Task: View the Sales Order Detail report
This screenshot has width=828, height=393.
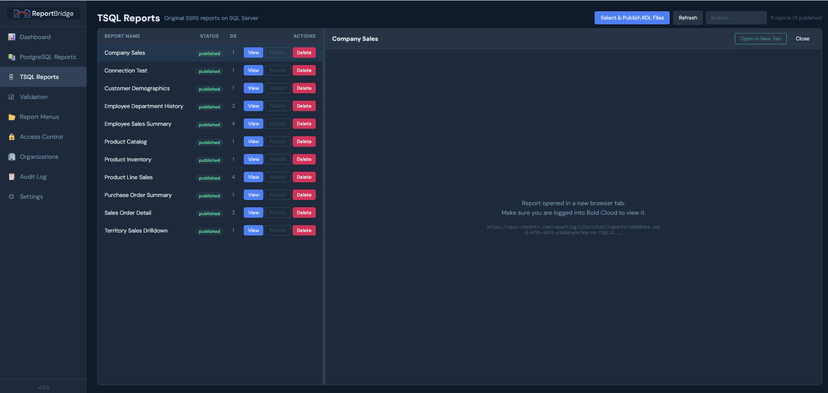Action: coord(253,213)
